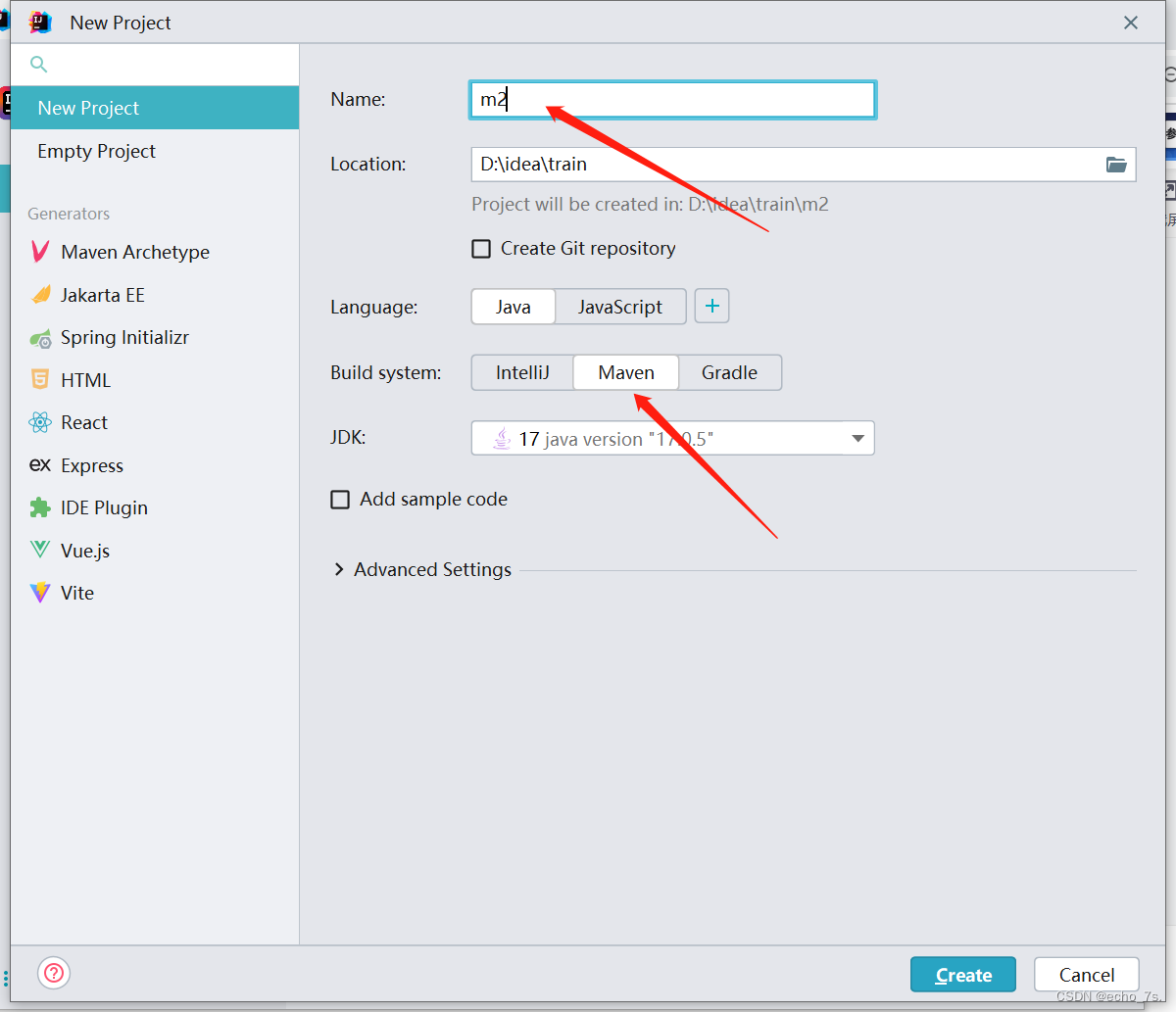Click the Generators section heading
1176x1012 pixels.
click(69, 214)
